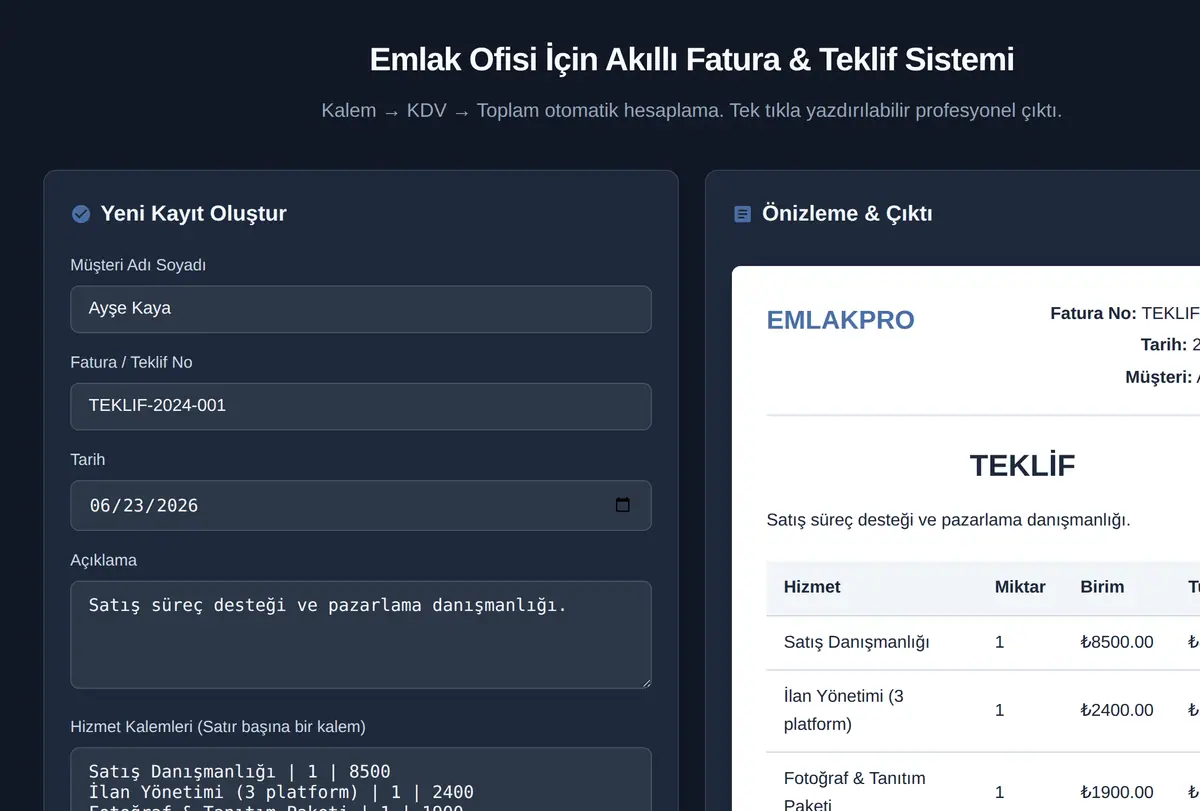Click the checkmark icon beside Yeni Kayıt Oluştur
This screenshot has width=1200, height=811.
point(81,214)
